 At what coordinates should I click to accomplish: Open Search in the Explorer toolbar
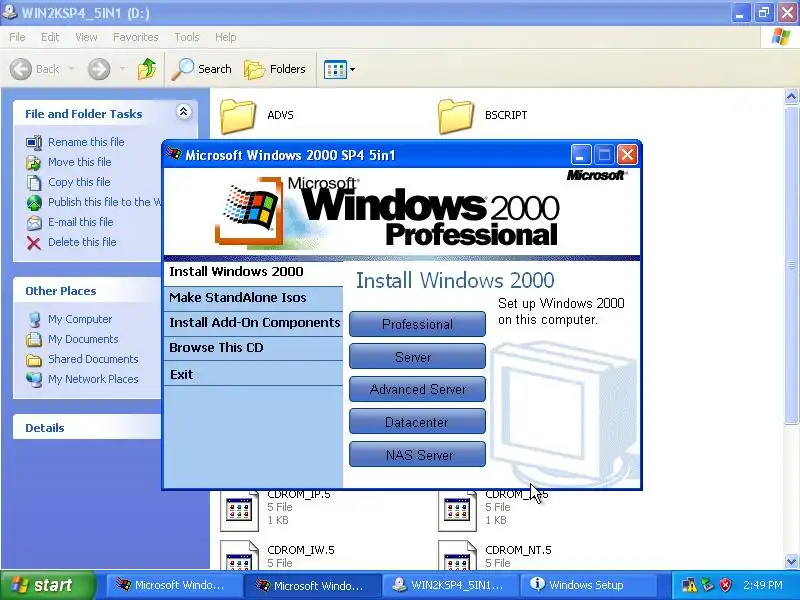click(201, 69)
